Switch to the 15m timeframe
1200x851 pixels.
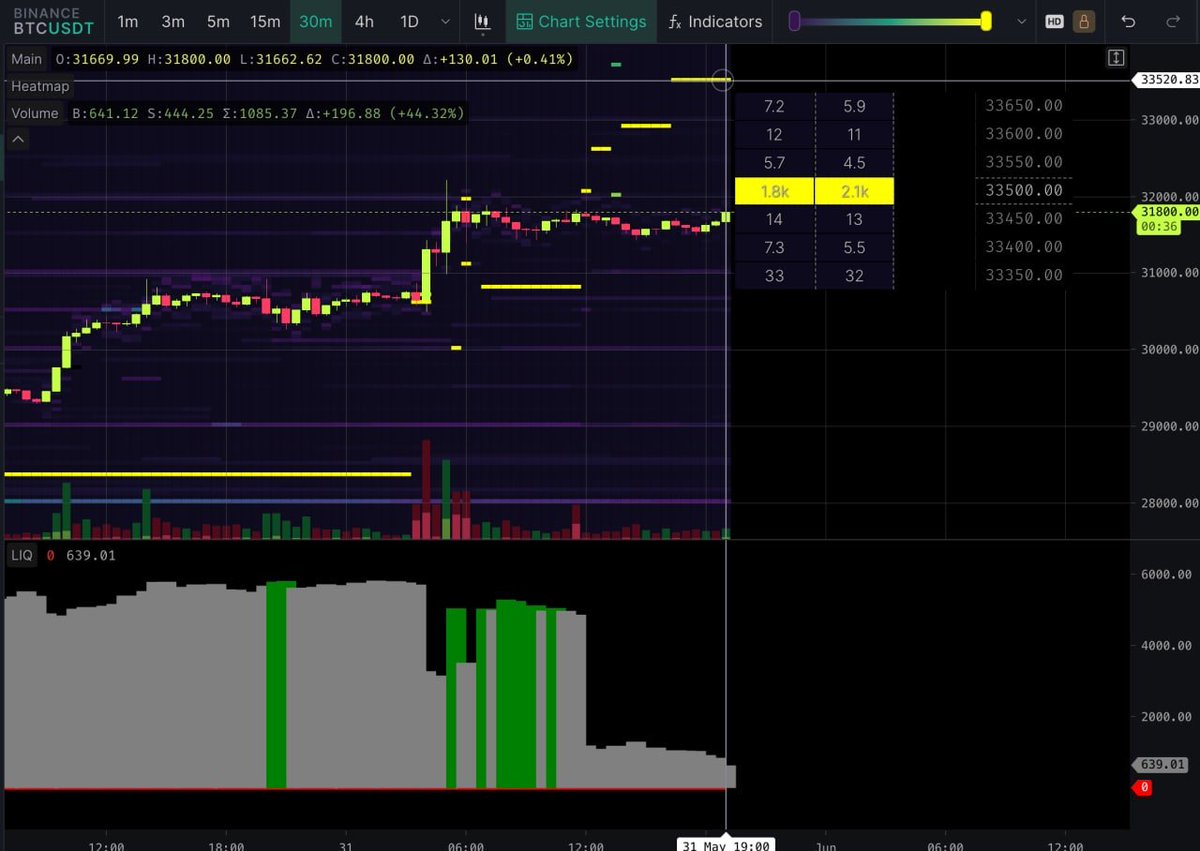coord(264,21)
